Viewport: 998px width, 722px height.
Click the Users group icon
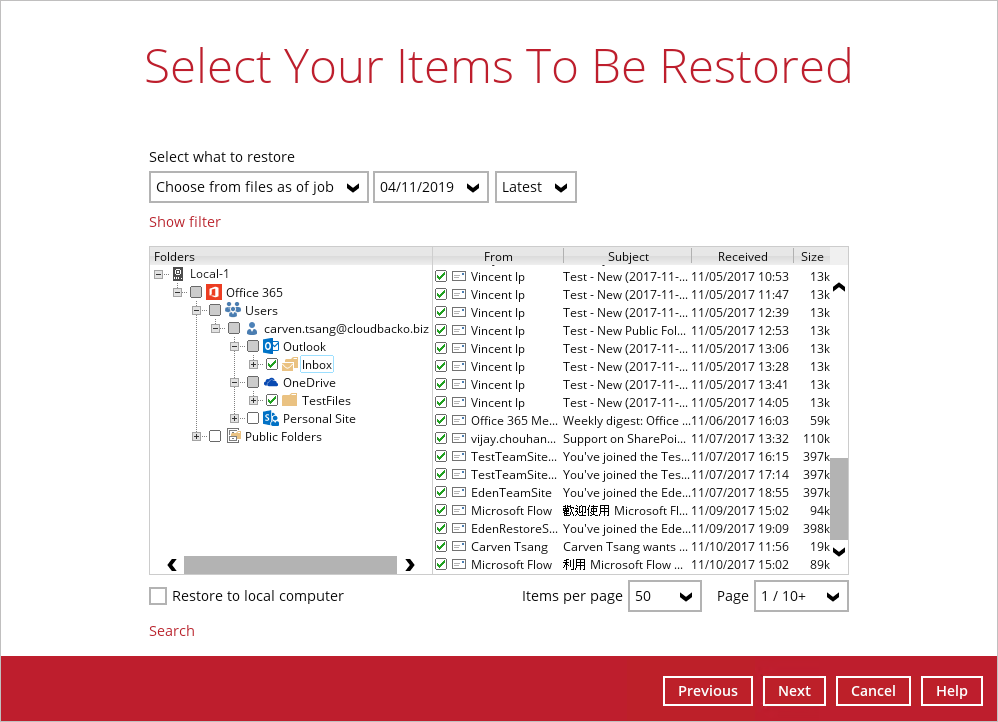(233, 311)
